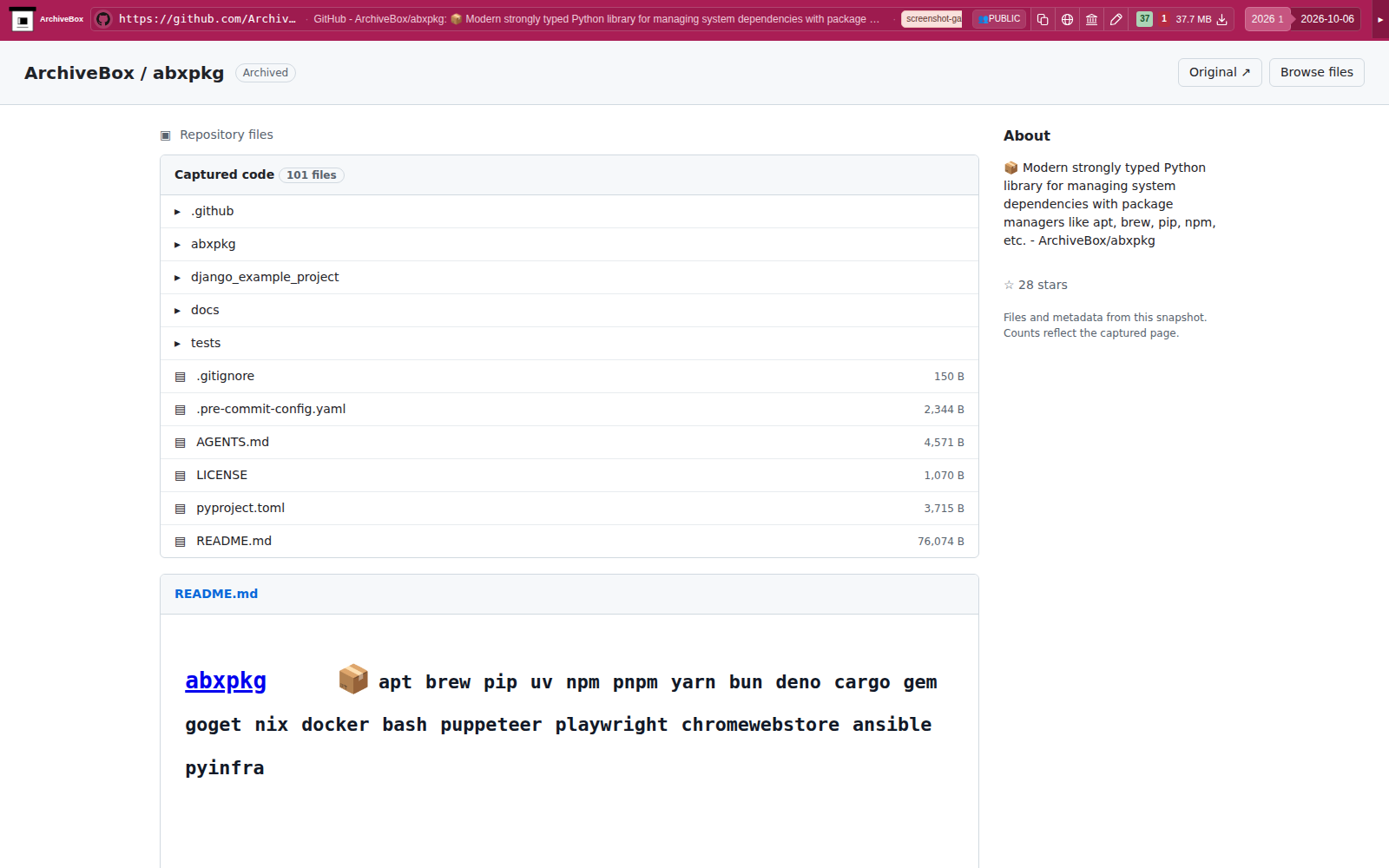Click the play arrow at the top bar's right edge

[x=1380, y=19]
